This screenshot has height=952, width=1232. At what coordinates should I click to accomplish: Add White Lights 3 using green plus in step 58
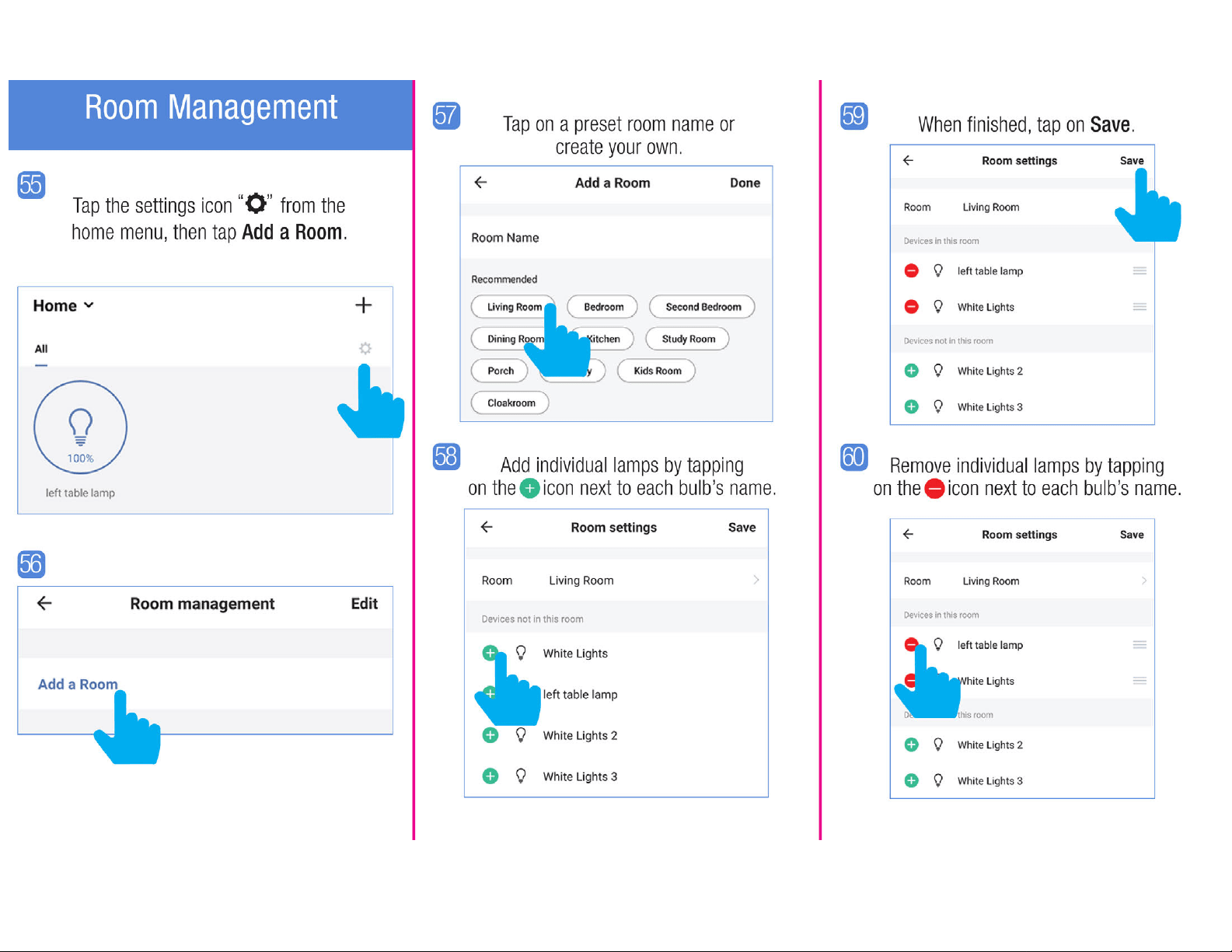click(490, 776)
